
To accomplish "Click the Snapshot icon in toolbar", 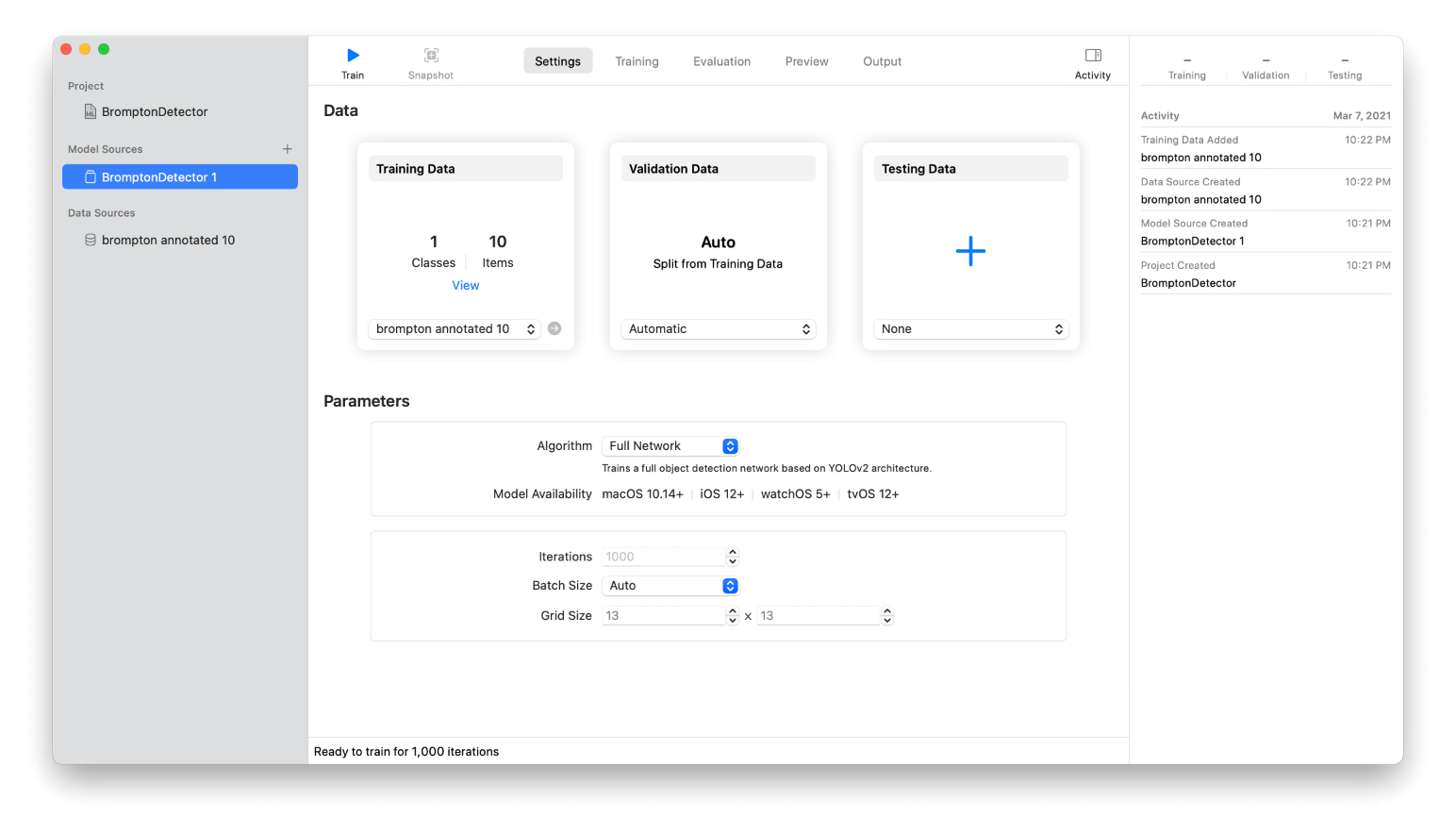I will [431, 56].
